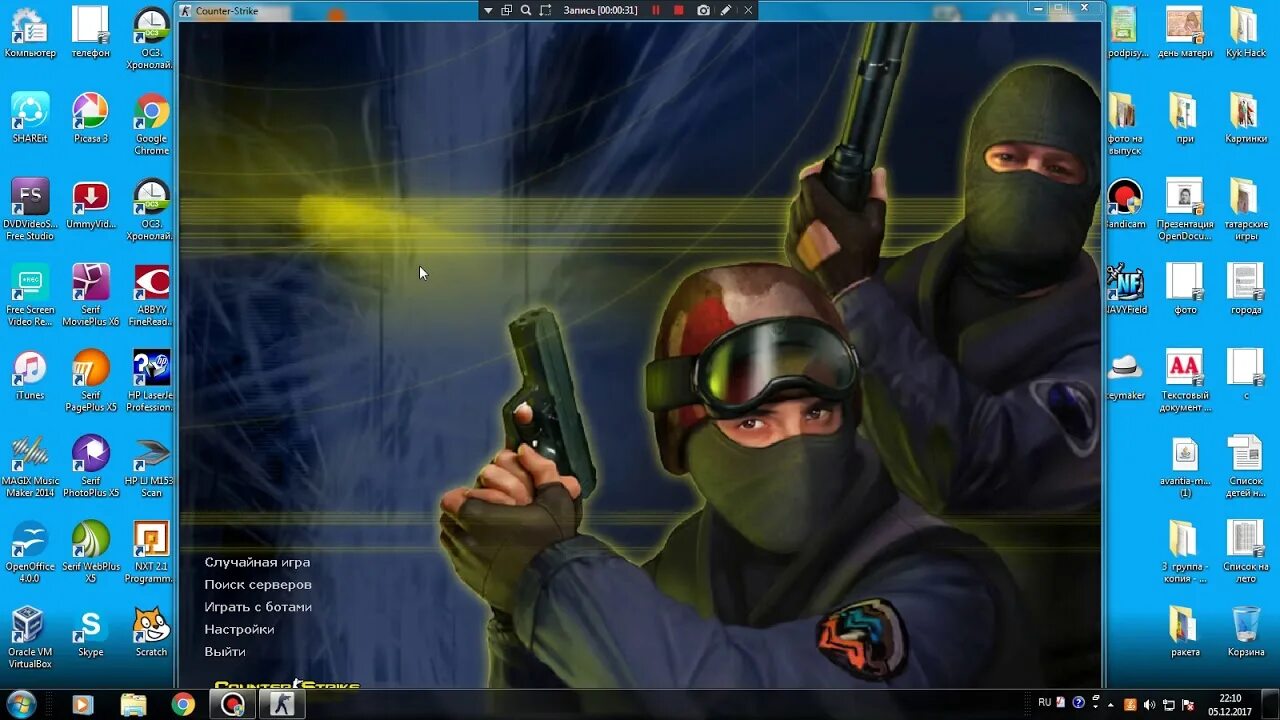The width and height of the screenshot is (1280, 720).
Task: Open the Список на лето file
Action: pos(1246,552)
